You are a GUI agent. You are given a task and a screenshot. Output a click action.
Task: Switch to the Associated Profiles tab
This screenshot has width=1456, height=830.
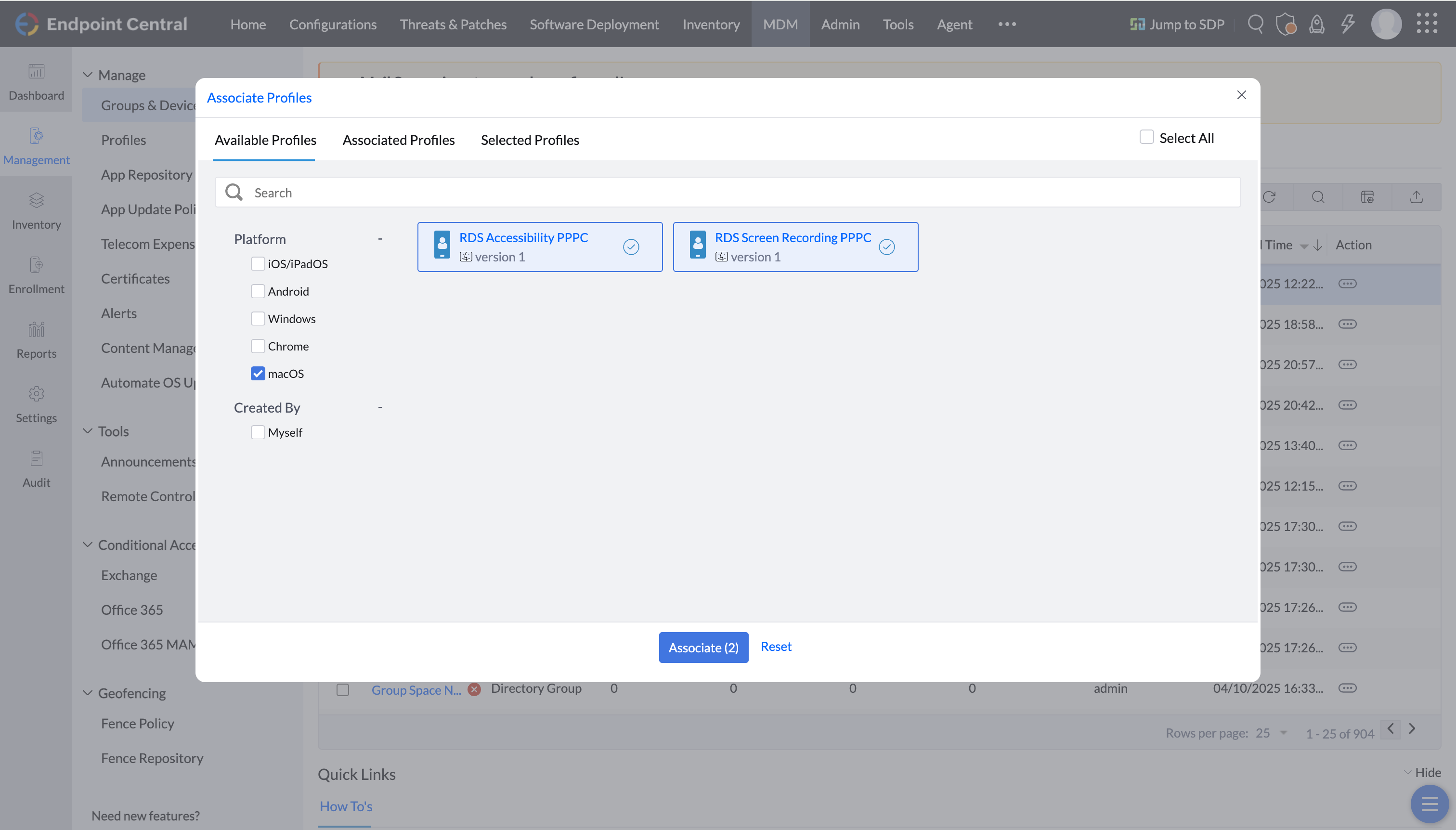pyautogui.click(x=398, y=140)
